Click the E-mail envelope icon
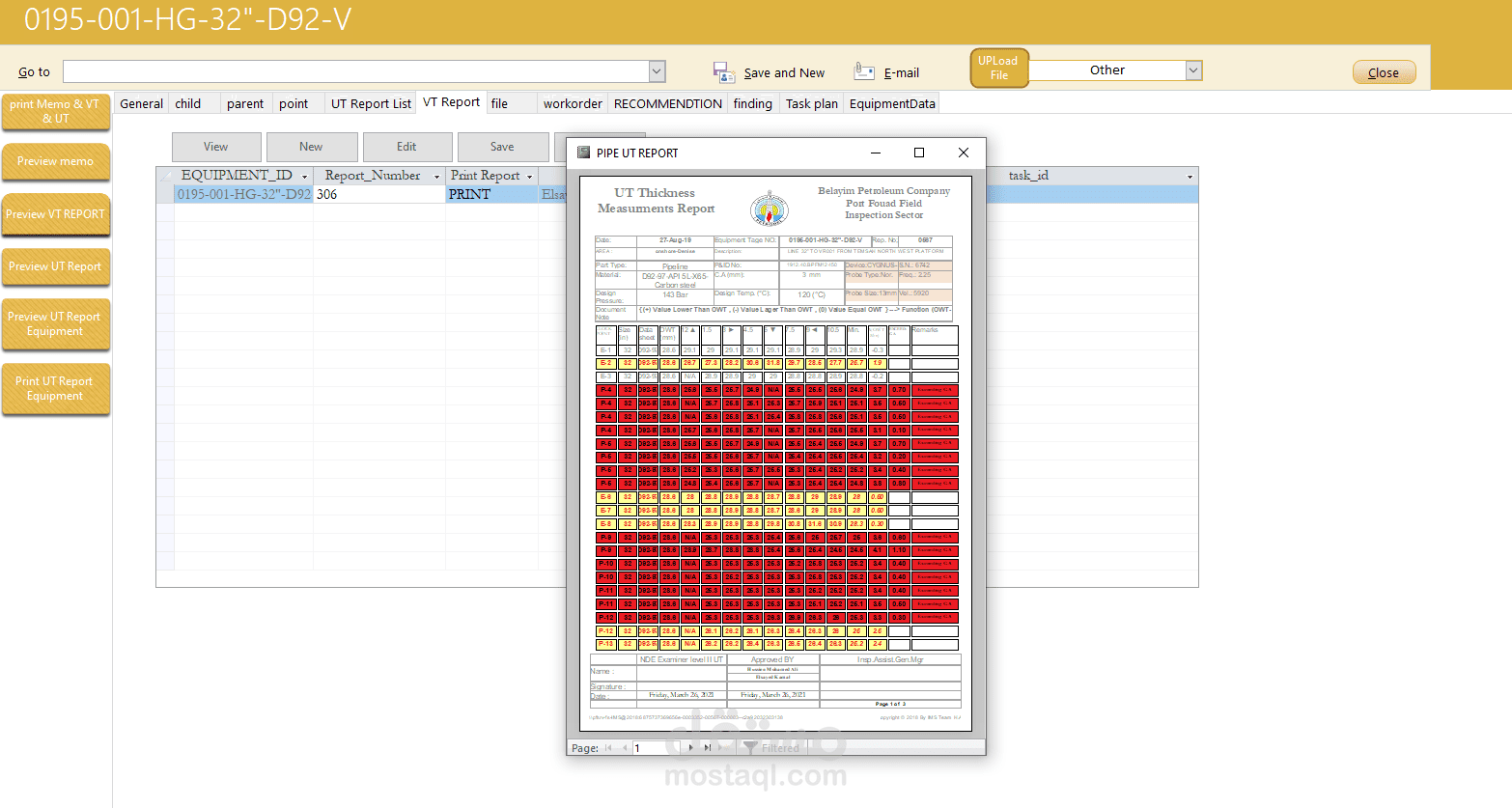The image size is (1512, 808). 863,70
